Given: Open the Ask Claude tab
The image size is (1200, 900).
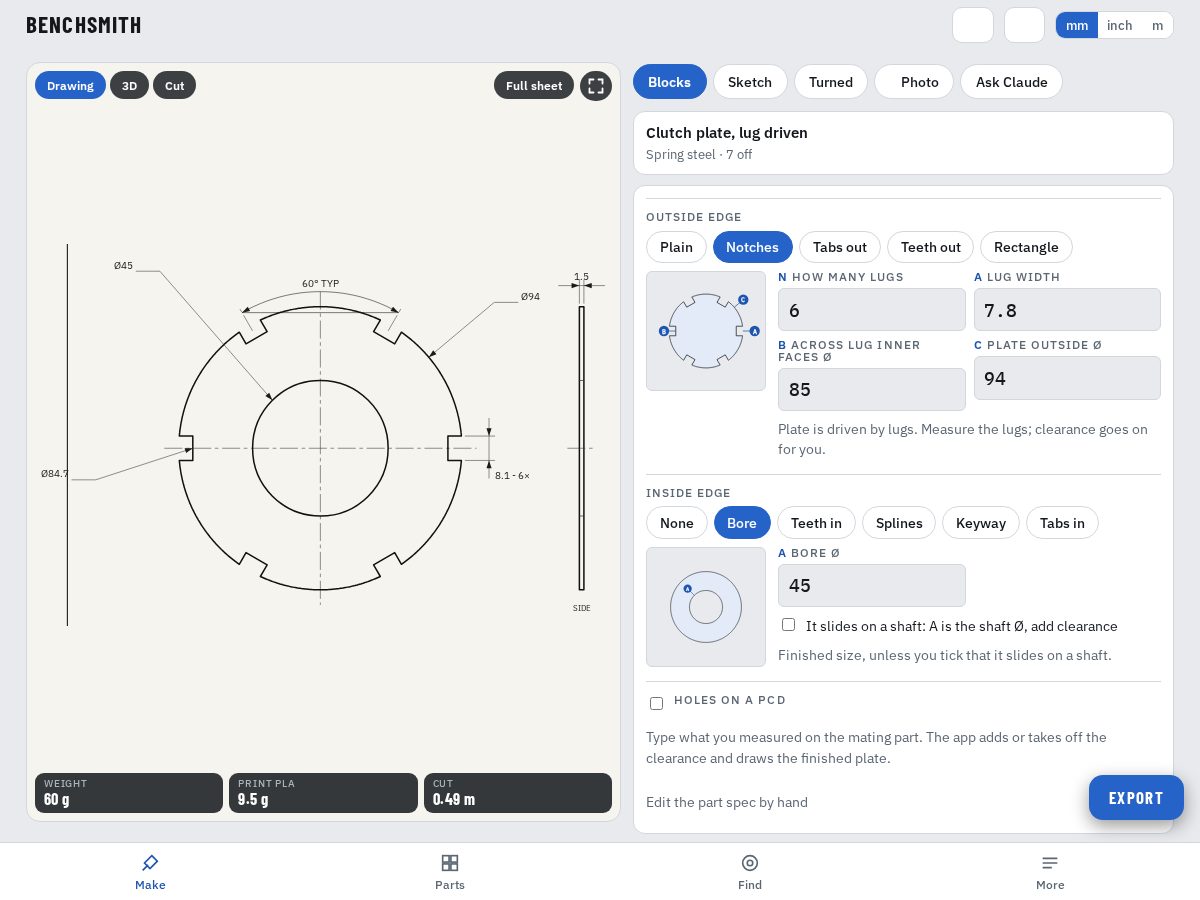Looking at the screenshot, I should (x=1011, y=82).
